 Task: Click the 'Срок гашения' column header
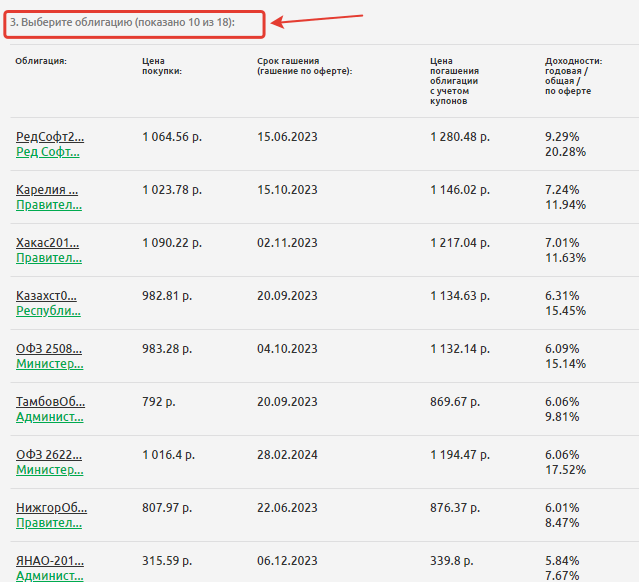(304, 66)
